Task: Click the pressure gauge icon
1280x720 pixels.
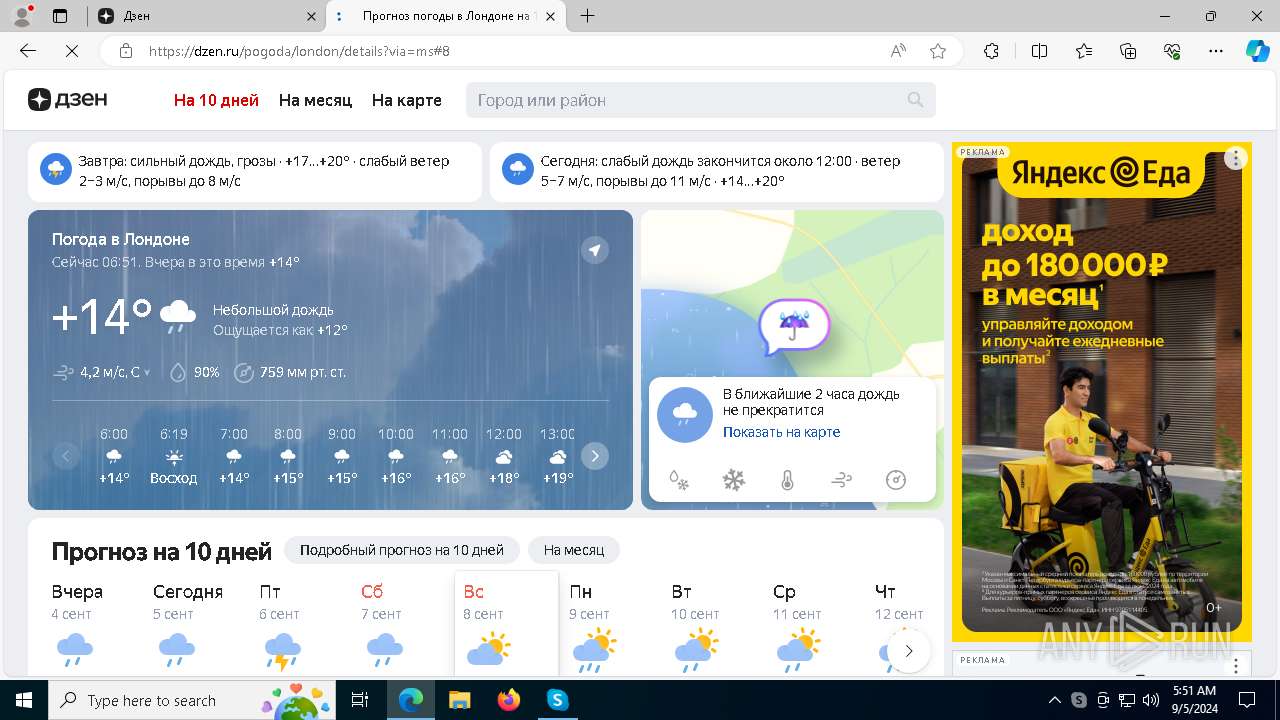Action: 244,372
